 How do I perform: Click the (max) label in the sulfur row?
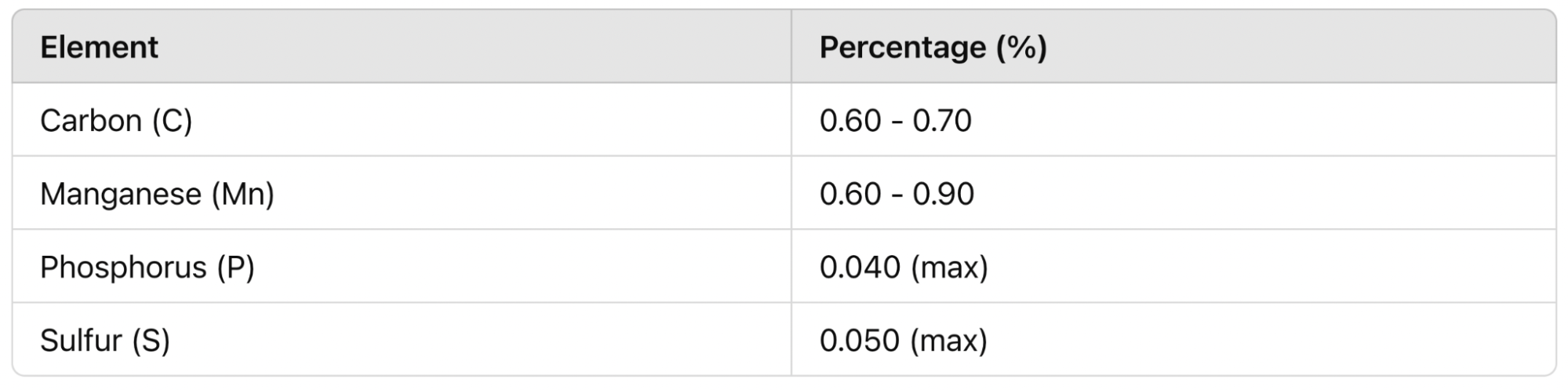tap(949, 341)
